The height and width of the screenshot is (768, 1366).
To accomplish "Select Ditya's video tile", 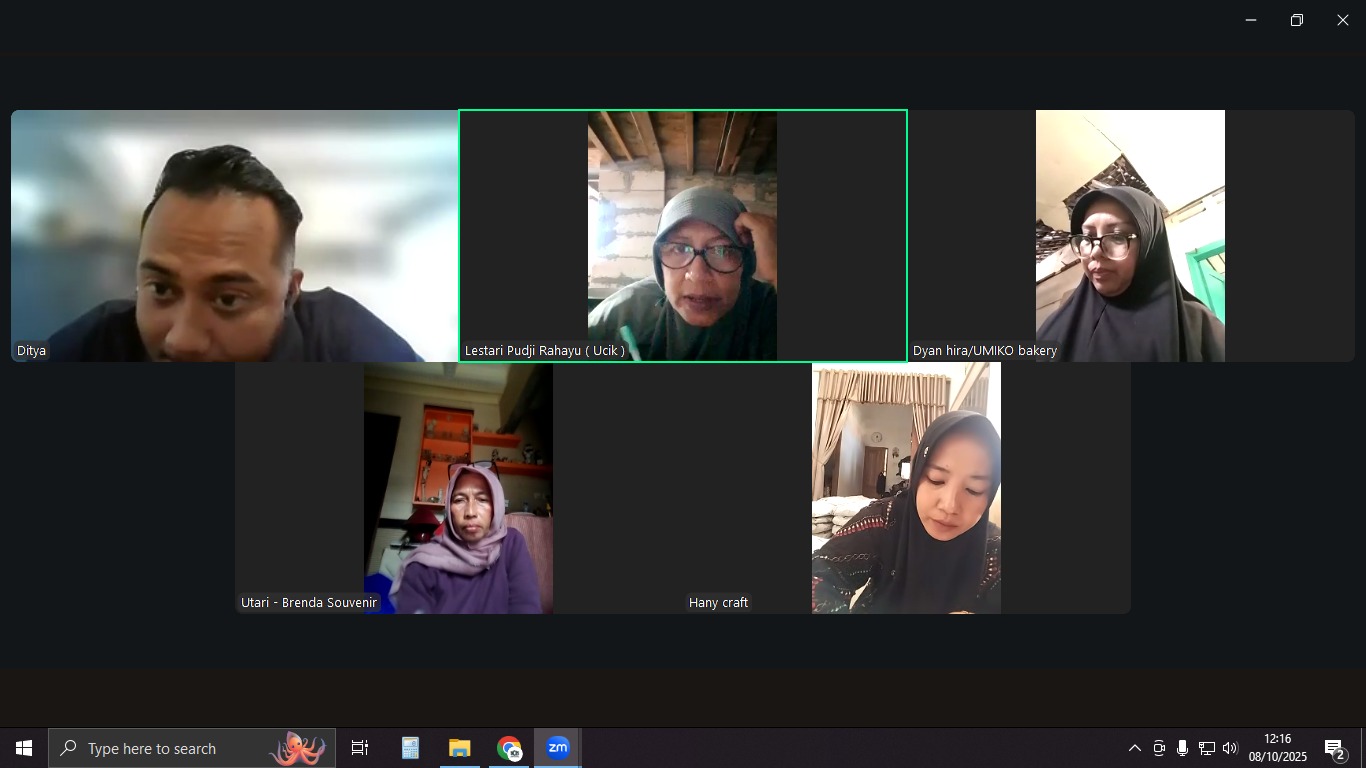I will [x=234, y=236].
